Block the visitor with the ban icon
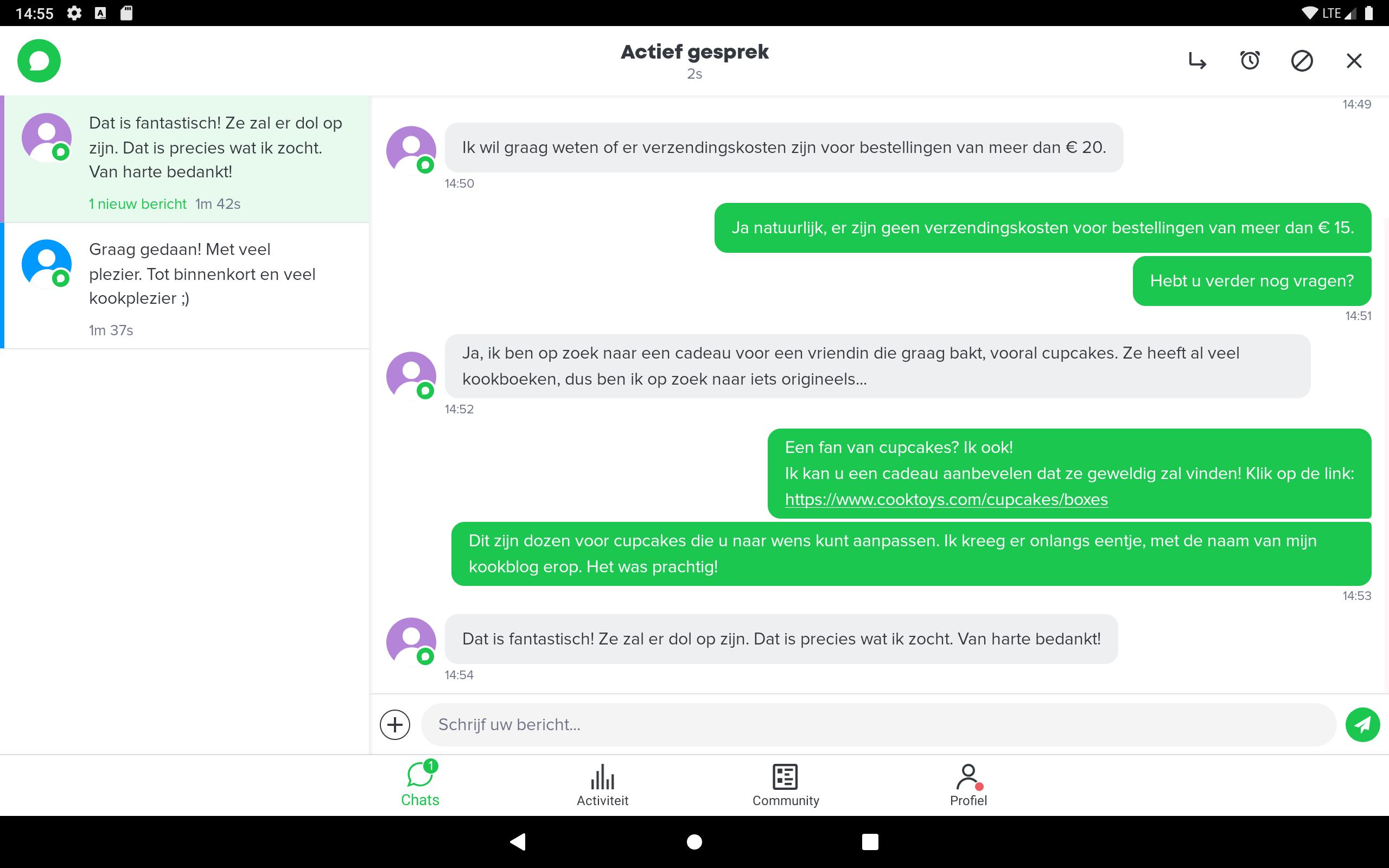Viewport: 1389px width, 868px height. pyautogui.click(x=1302, y=60)
